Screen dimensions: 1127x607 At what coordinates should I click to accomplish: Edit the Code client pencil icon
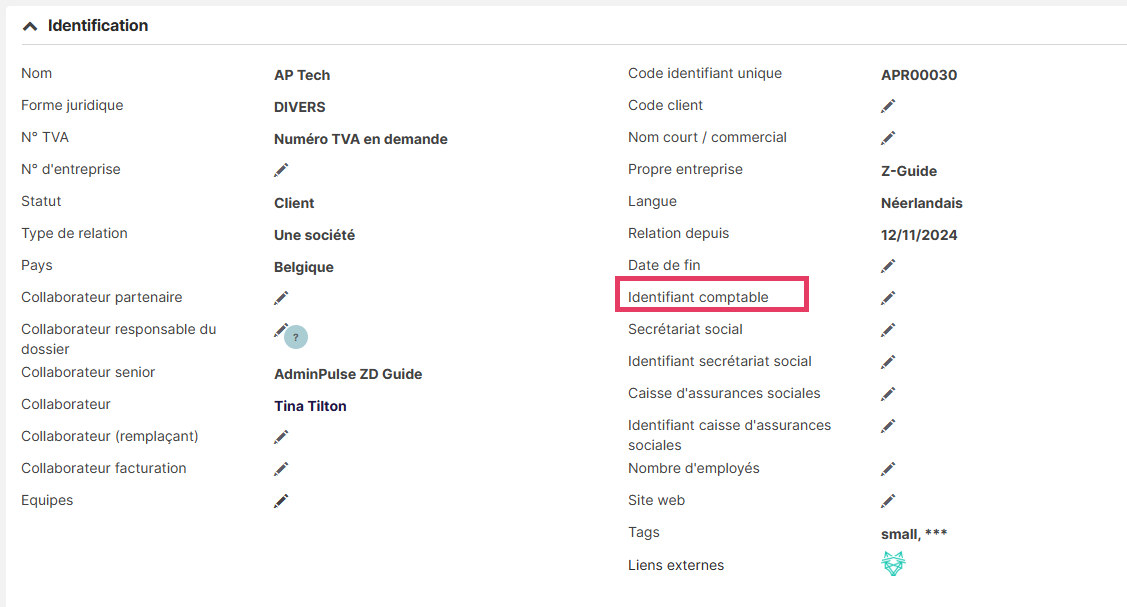coord(888,106)
